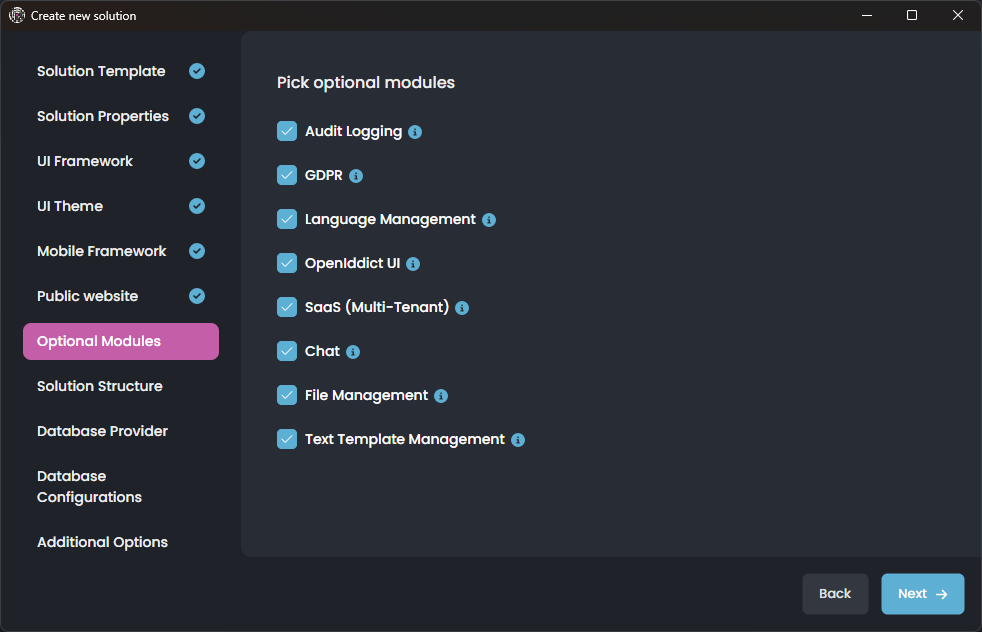
Task: Go to the Database Provider step
Action: coord(102,431)
